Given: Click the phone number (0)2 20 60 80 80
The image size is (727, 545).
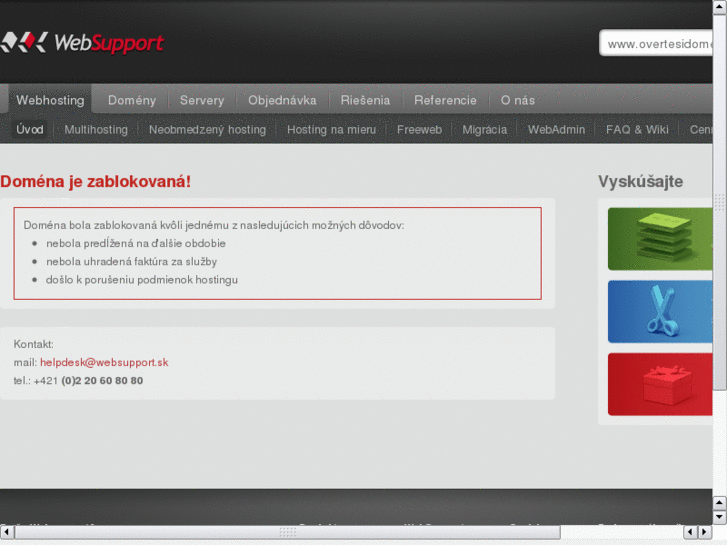Looking at the screenshot, I should pyautogui.click(x=102, y=381).
